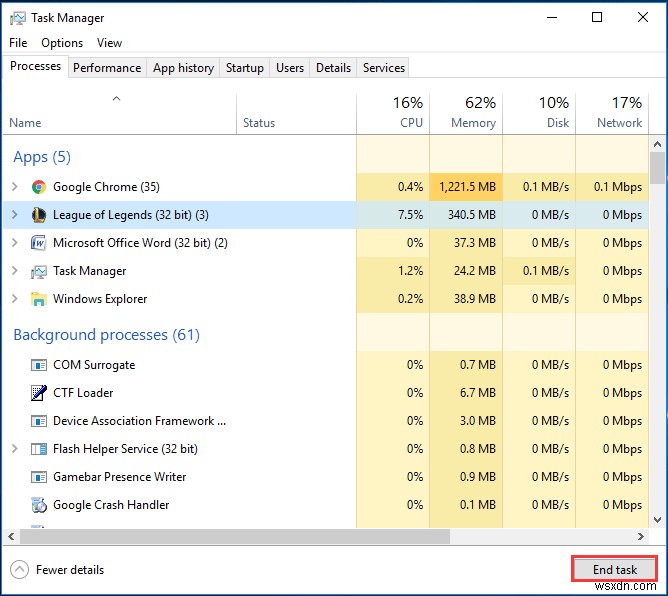Click the Google Chrome icon in Apps list
The width and height of the screenshot is (668, 596).
tap(39, 187)
